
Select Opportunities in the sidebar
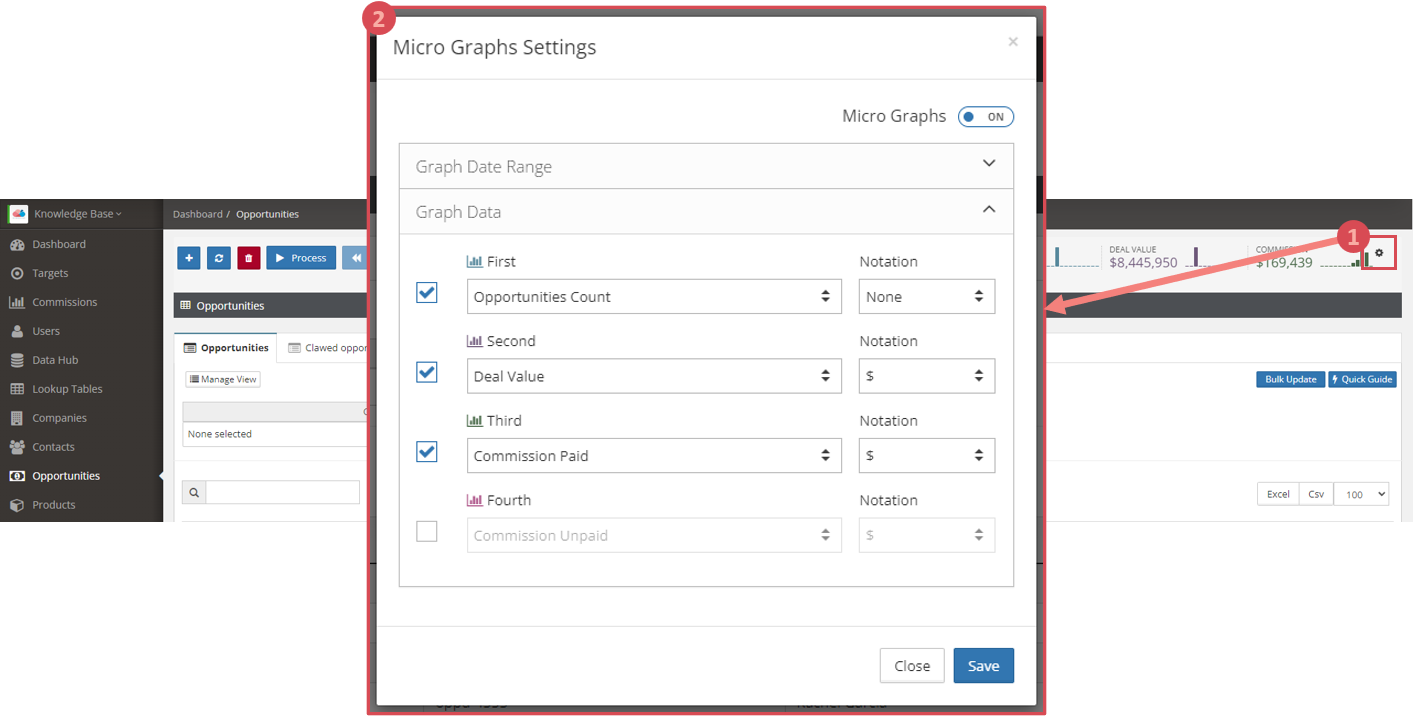coord(66,476)
